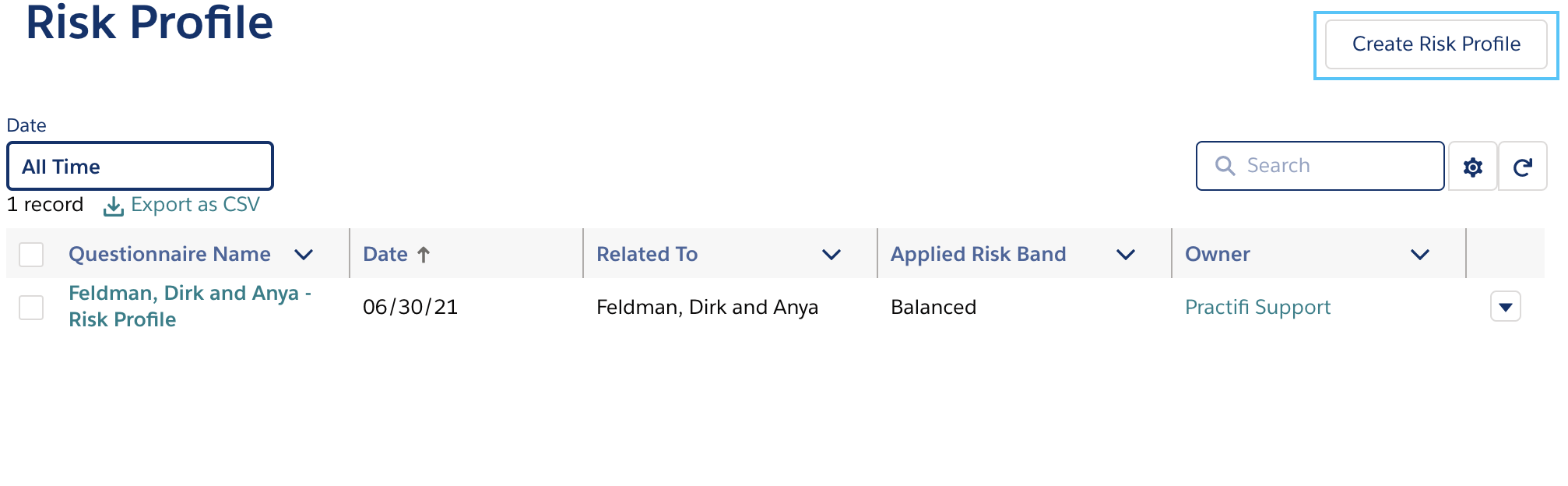Click the search magnifier icon
The height and width of the screenshot is (486, 1568).
1225,166
